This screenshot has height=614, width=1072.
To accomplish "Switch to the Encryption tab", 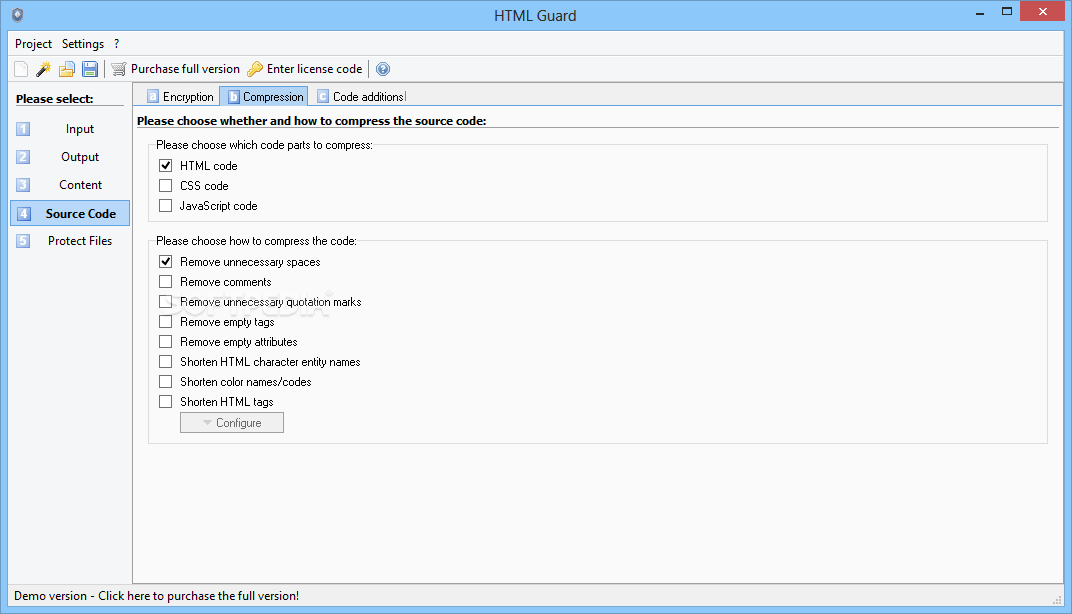I will (181, 96).
